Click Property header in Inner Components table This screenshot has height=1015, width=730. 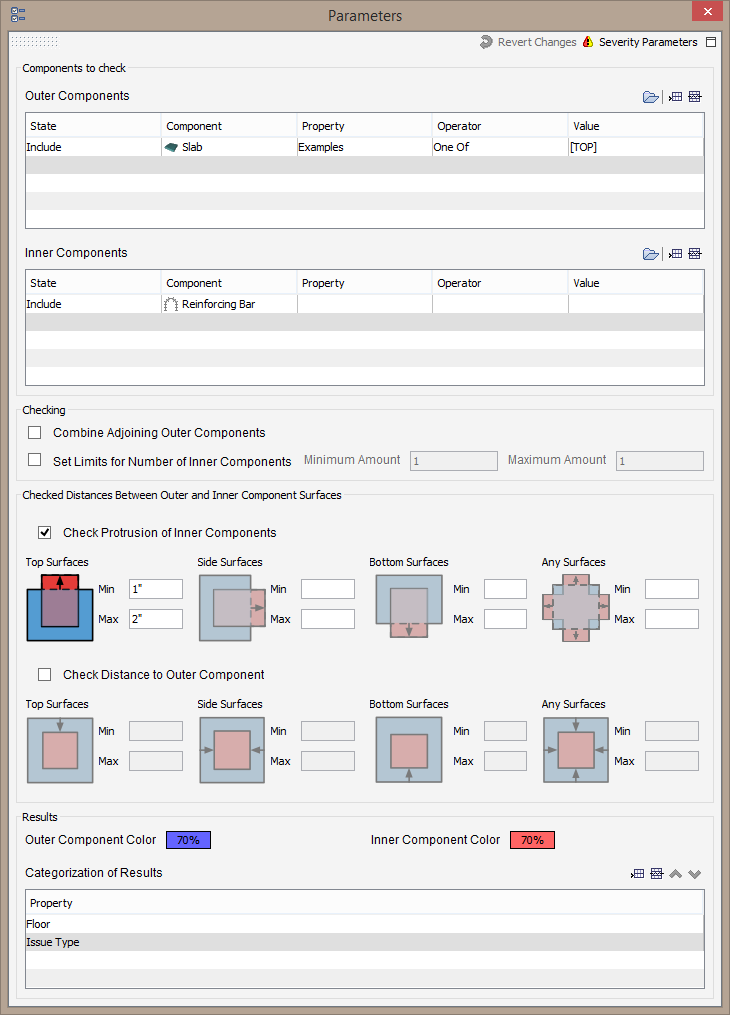click(x=364, y=283)
